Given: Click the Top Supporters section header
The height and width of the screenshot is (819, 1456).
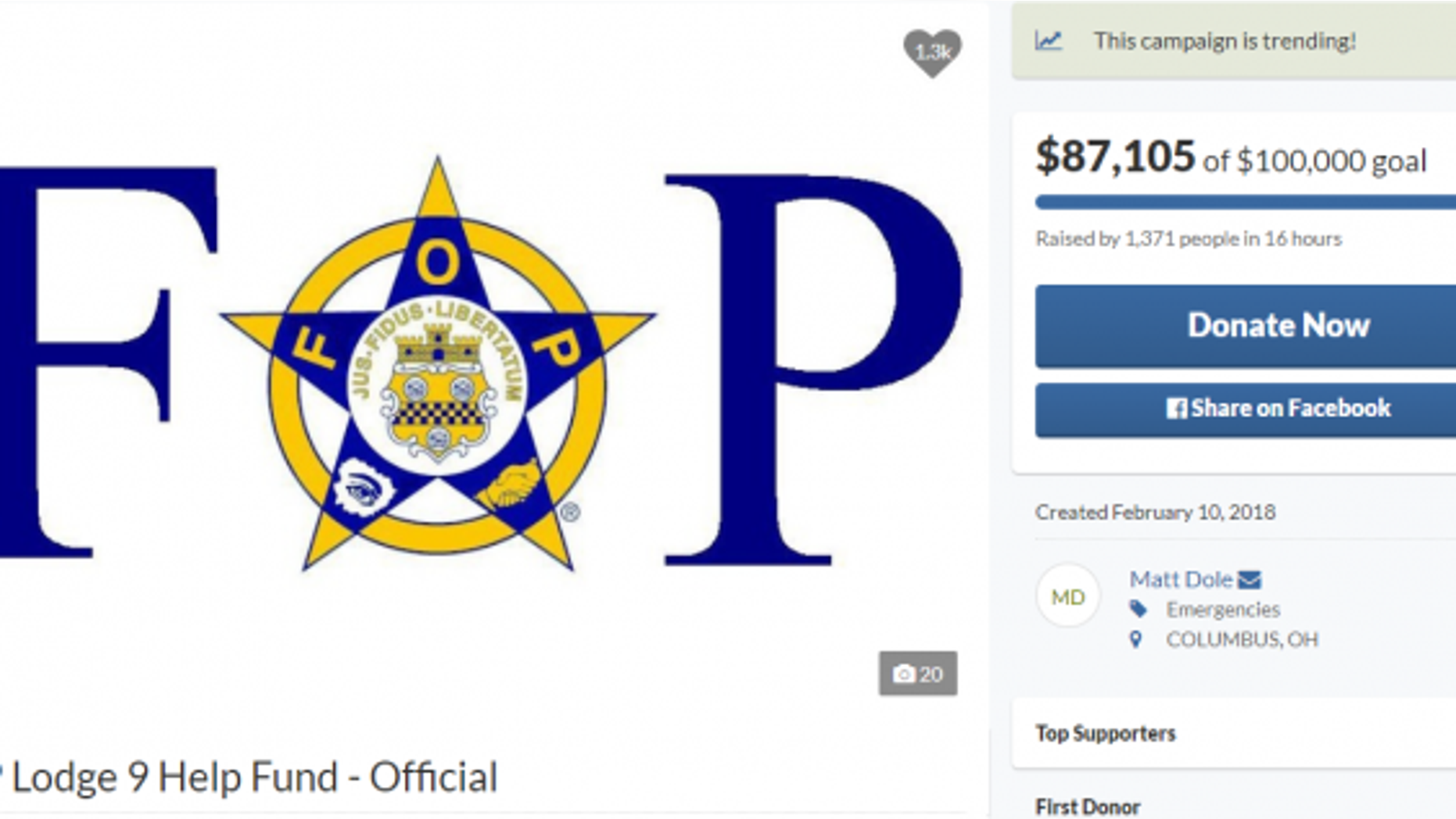Looking at the screenshot, I should (x=1106, y=733).
